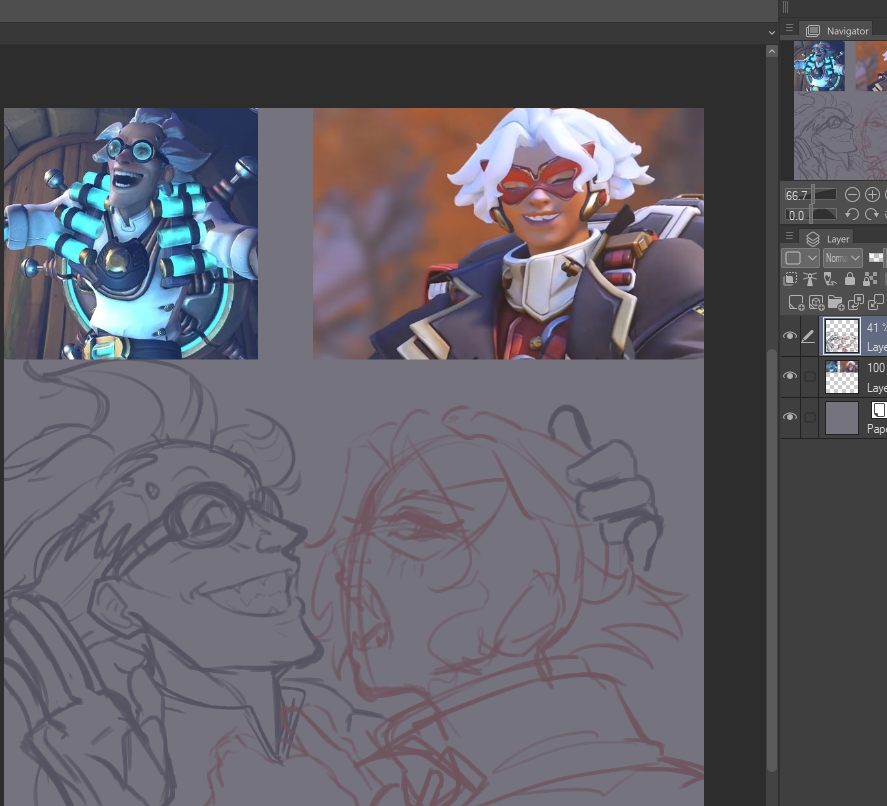Tick the checkbox on the 100% layer
Screen dimensions: 887x806
[x=810, y=376]
